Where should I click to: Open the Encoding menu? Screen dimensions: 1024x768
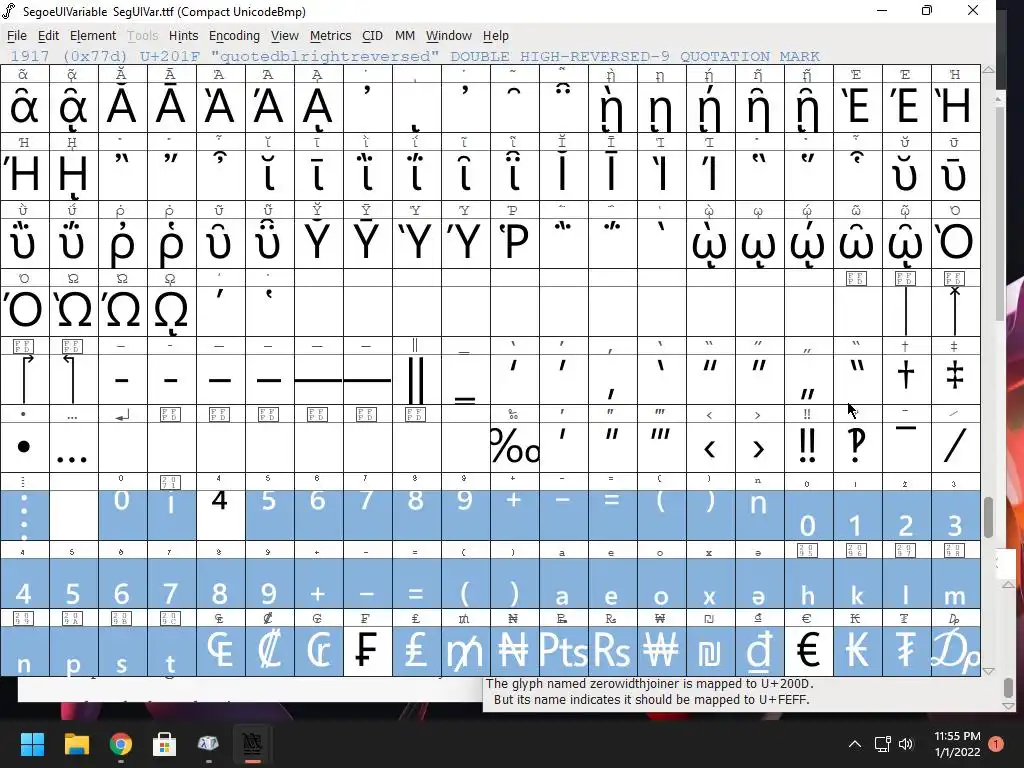click(234, 36)
